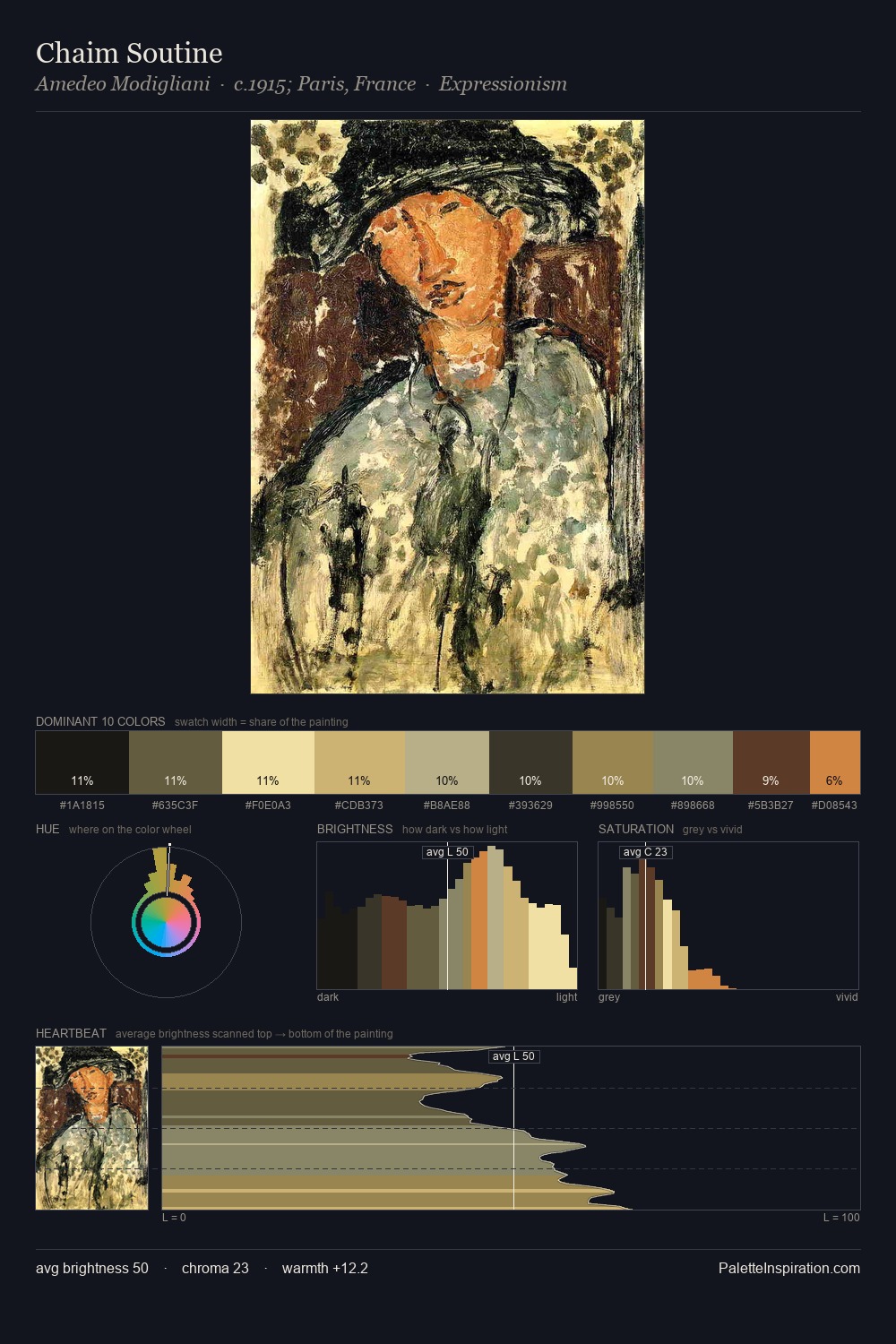Select the #393629 dark brown-grey swatch
The width and height of the screenshot is (896, 1344).
(x=530, y=762)
